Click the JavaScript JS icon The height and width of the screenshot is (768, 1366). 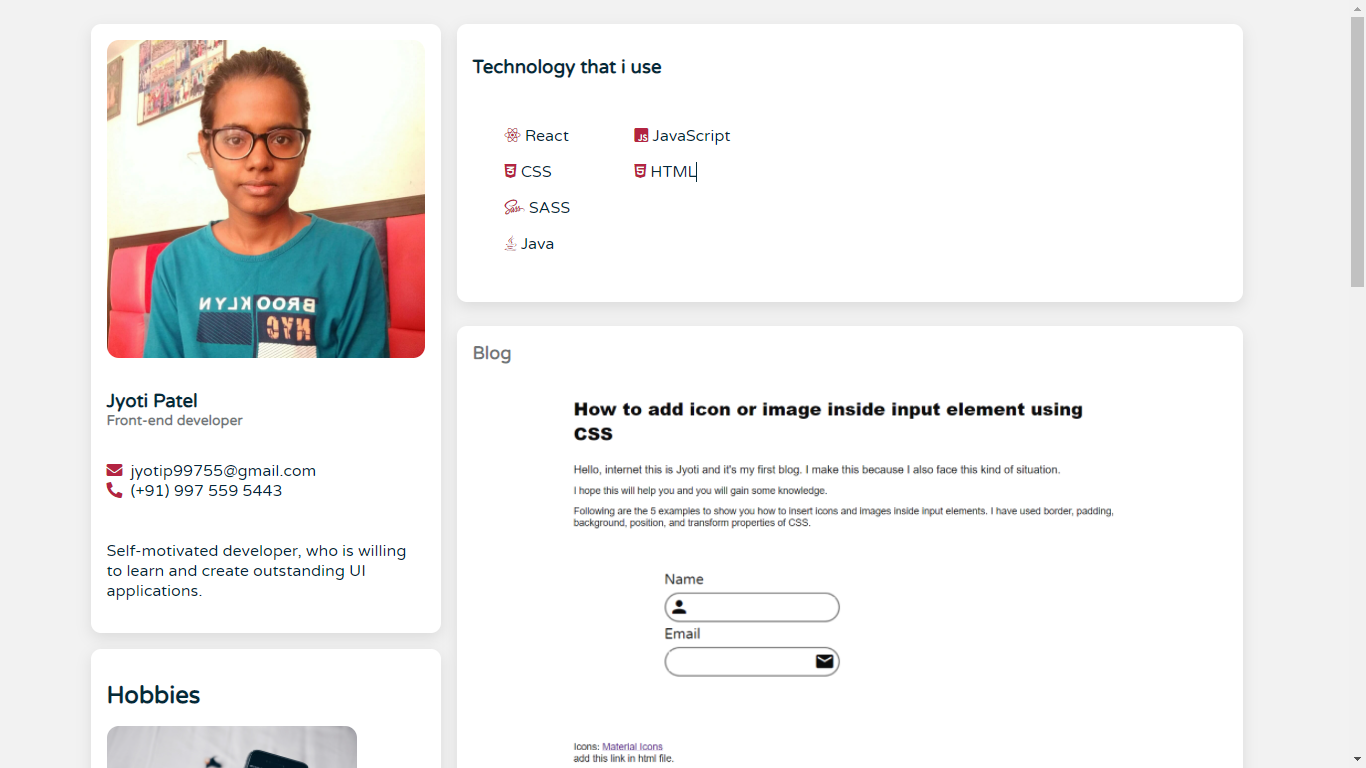641,135
